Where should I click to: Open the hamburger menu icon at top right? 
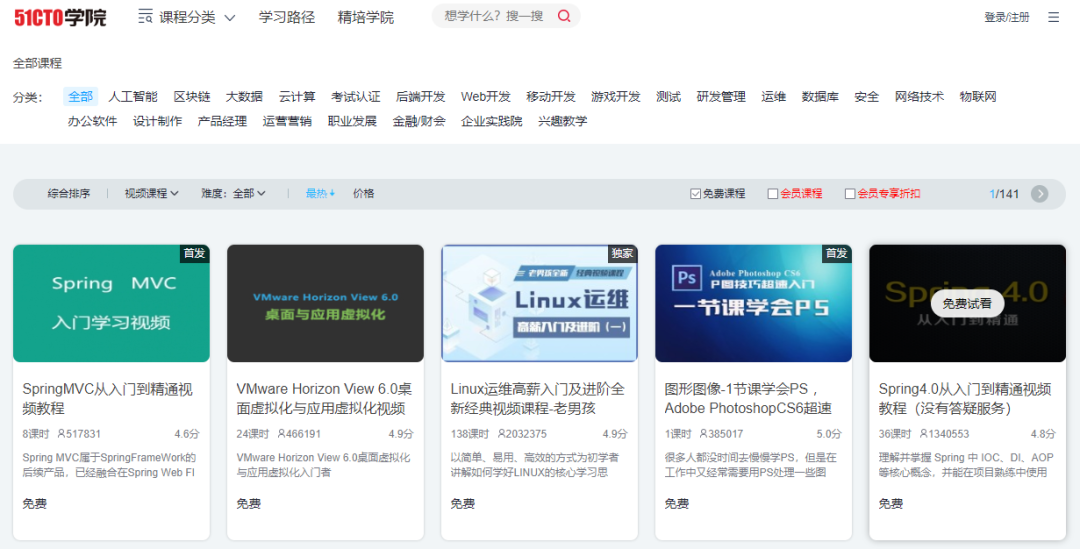pyautogui.click(x=1053, y=17)
